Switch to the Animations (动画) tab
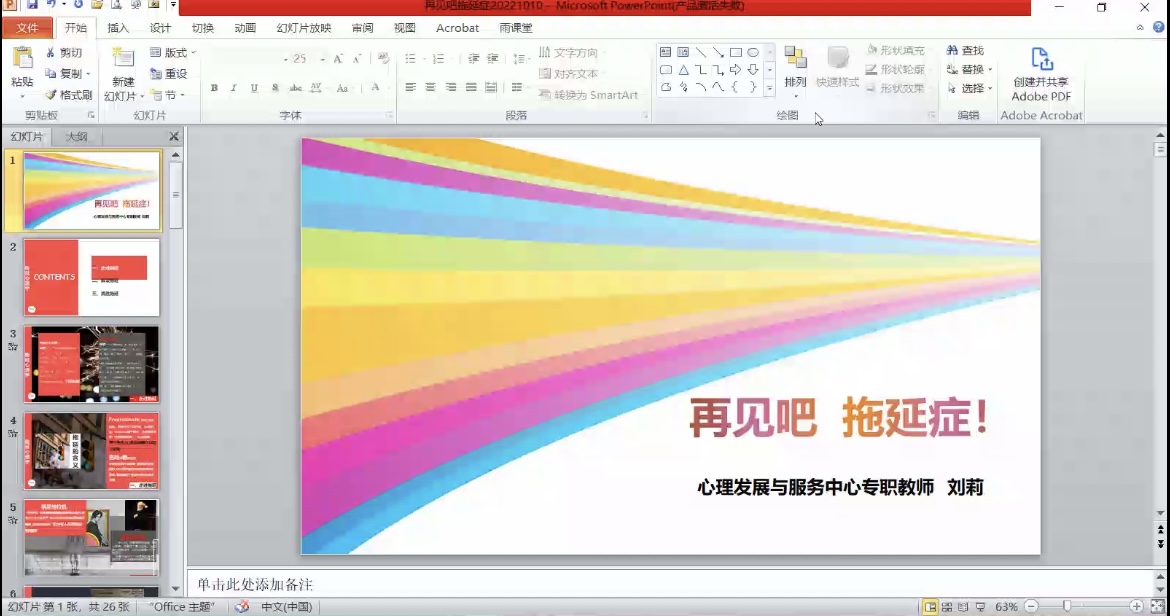The height and width of the screenshot is (616, 1170). click(x=245, y=28)
